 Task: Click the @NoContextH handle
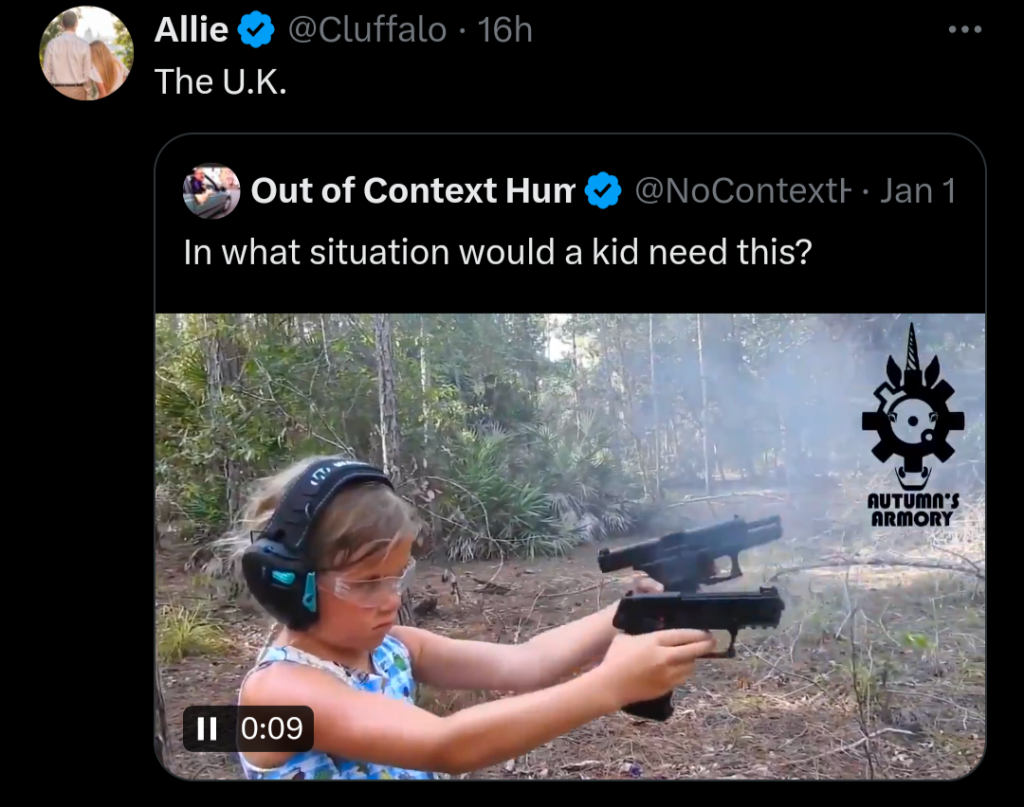(x=743, y=191)
